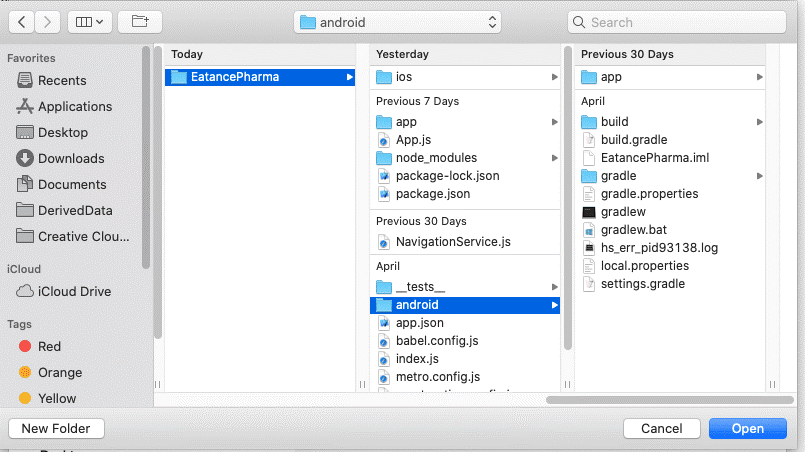Go to Downloads in the sidebar
Screen dimensions: 805x452
click(71, 158)
